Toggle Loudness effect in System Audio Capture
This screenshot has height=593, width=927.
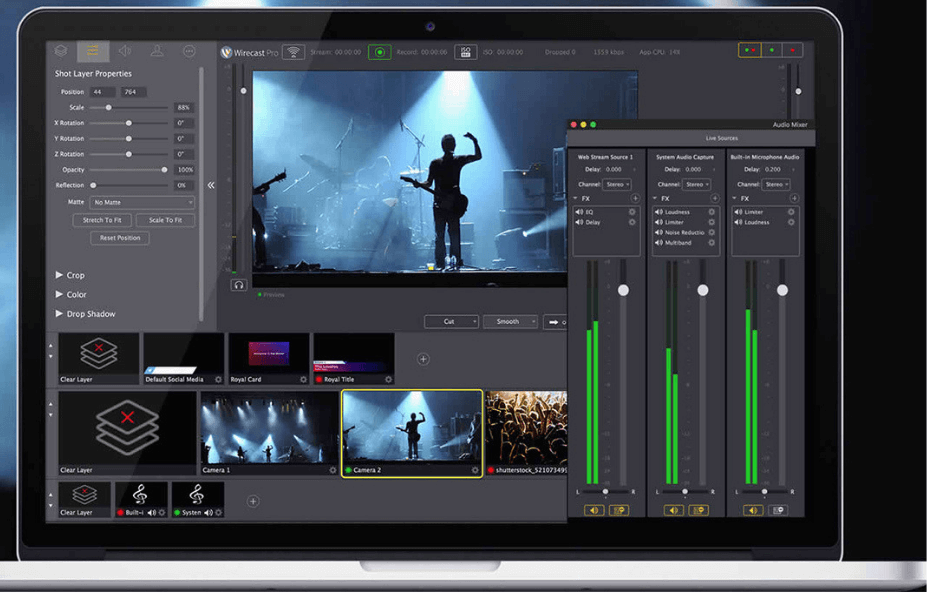(659, 212)
